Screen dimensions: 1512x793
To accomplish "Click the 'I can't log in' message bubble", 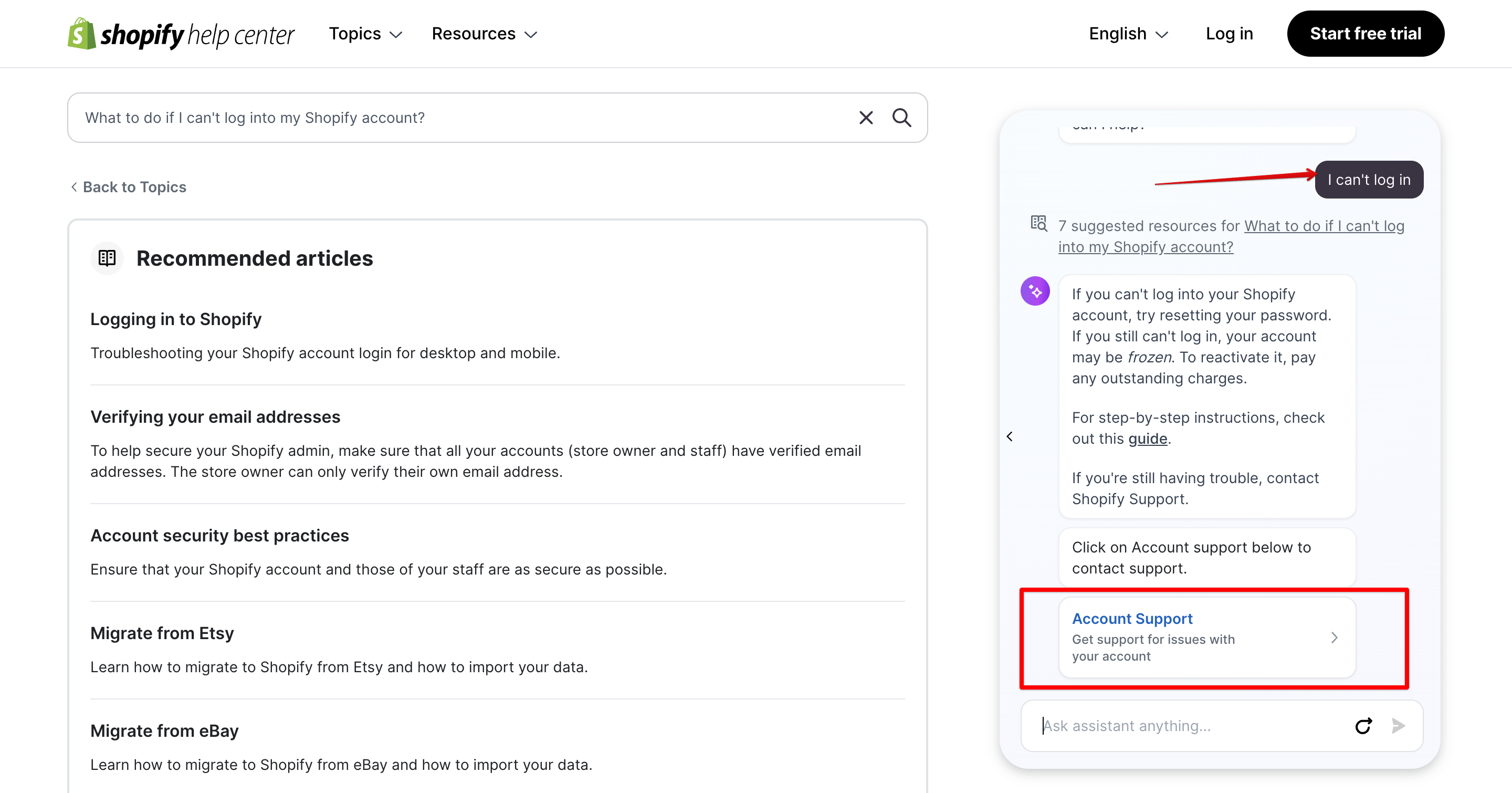I will click(1369, 180).
